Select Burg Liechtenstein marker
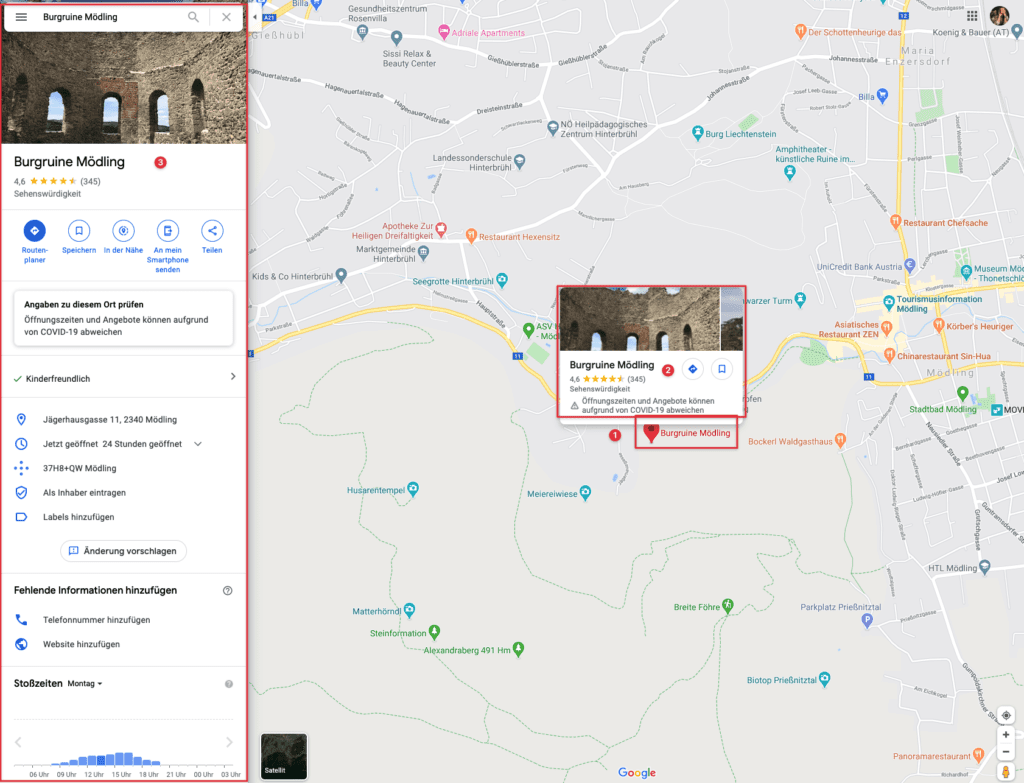1024x783 pixels. [697, 133]
